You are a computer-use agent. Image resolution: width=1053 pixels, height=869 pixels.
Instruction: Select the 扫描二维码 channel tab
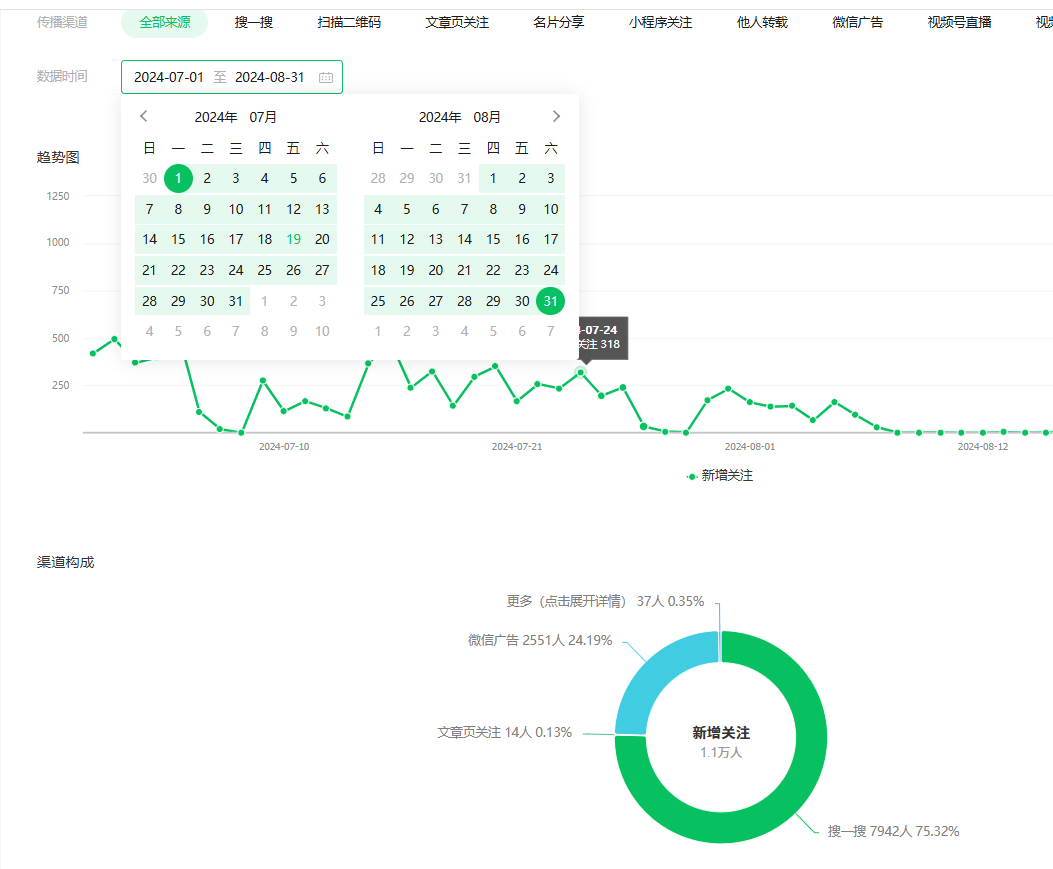(349, 22)
